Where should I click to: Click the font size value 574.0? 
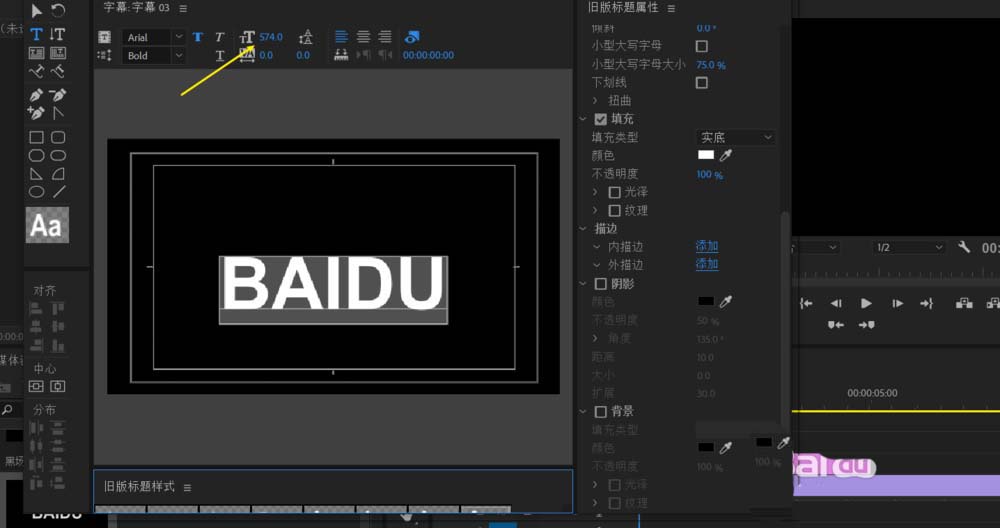270,37
